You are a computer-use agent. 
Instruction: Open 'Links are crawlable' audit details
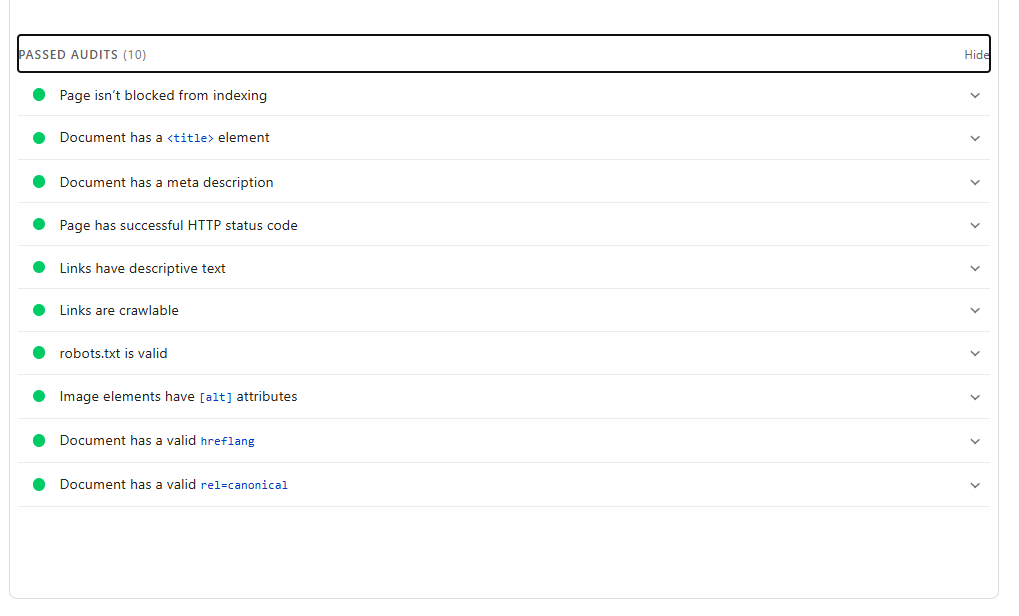(119, 310)
